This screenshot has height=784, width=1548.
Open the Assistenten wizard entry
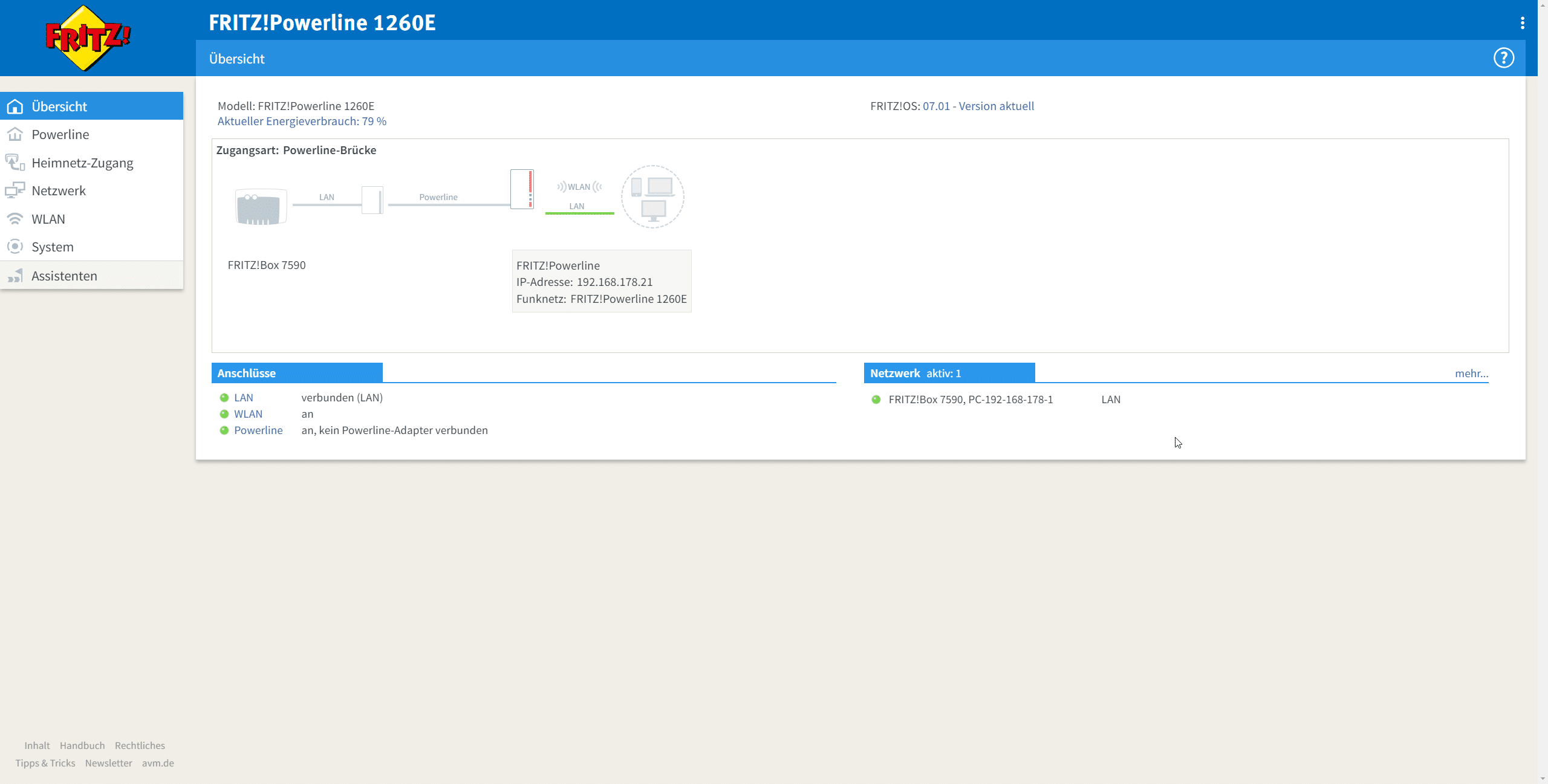pyautogui.click(x=64, y=276)
